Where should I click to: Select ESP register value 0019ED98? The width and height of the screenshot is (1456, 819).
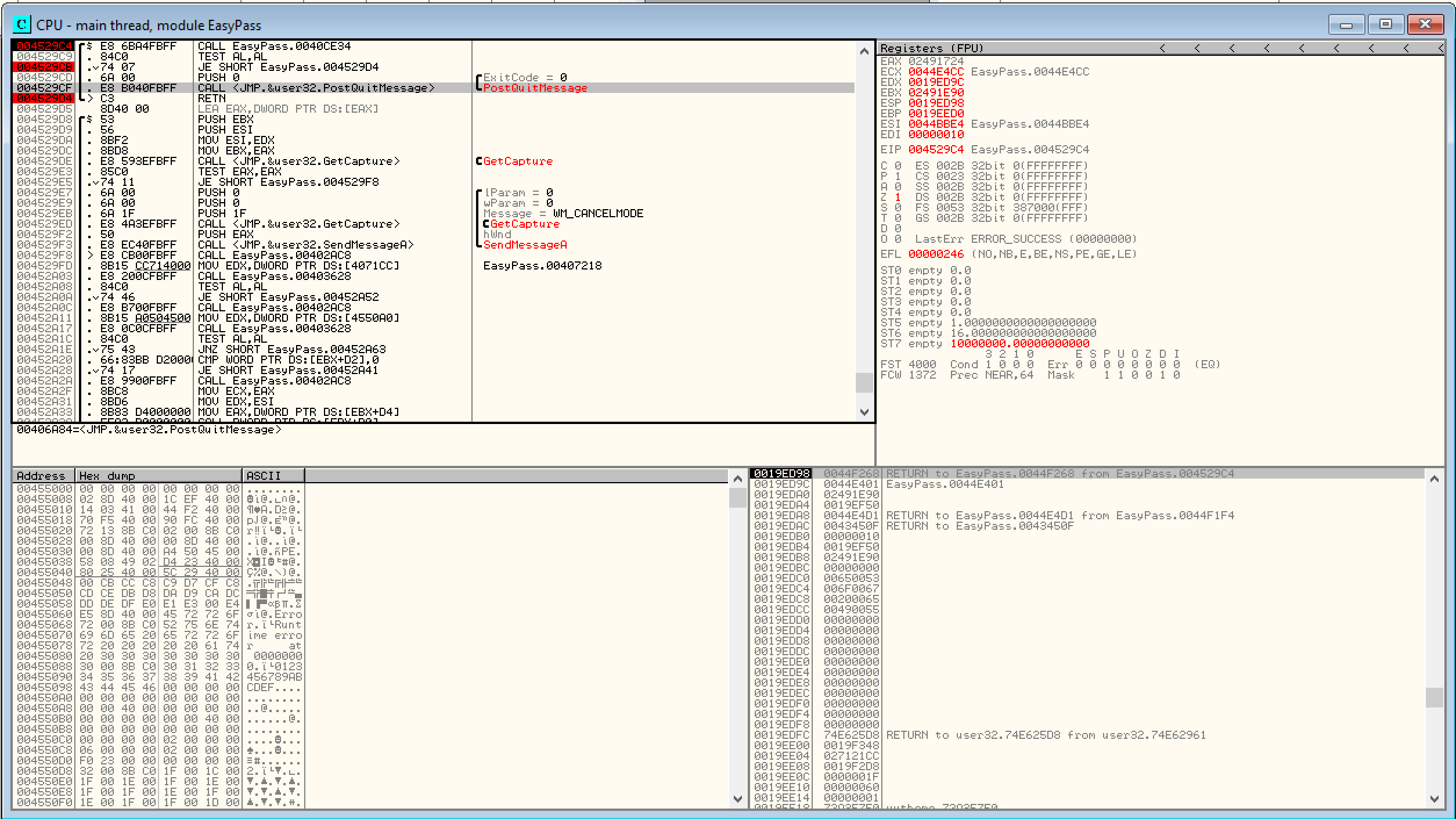(x=936, y=103)
